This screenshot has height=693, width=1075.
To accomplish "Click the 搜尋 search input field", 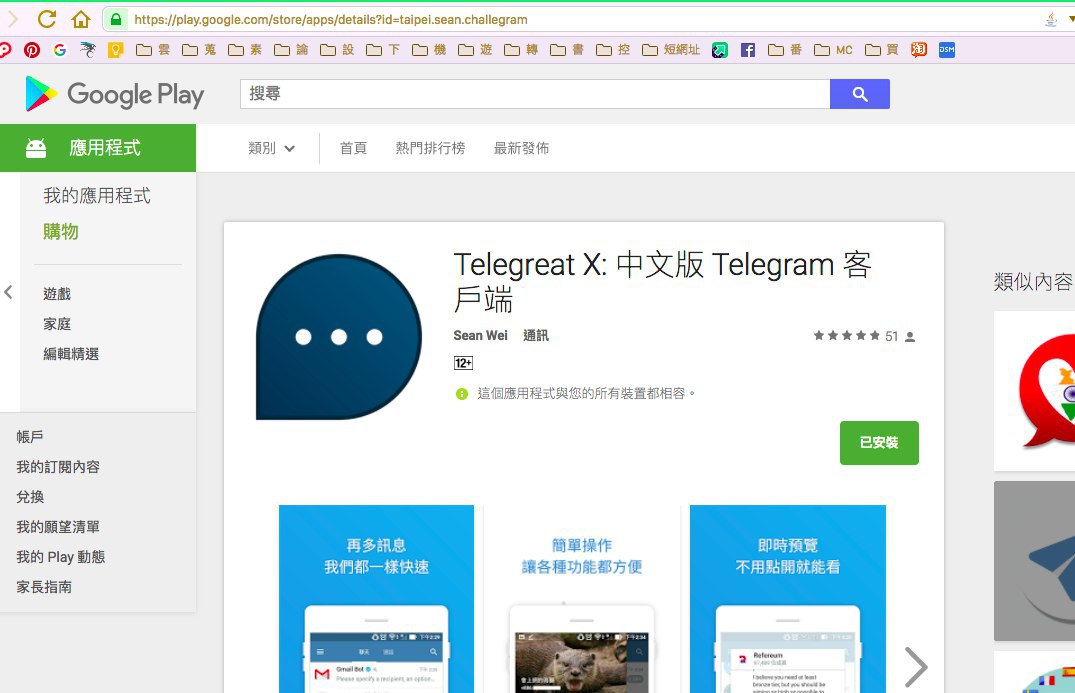I will click(534, 94).
